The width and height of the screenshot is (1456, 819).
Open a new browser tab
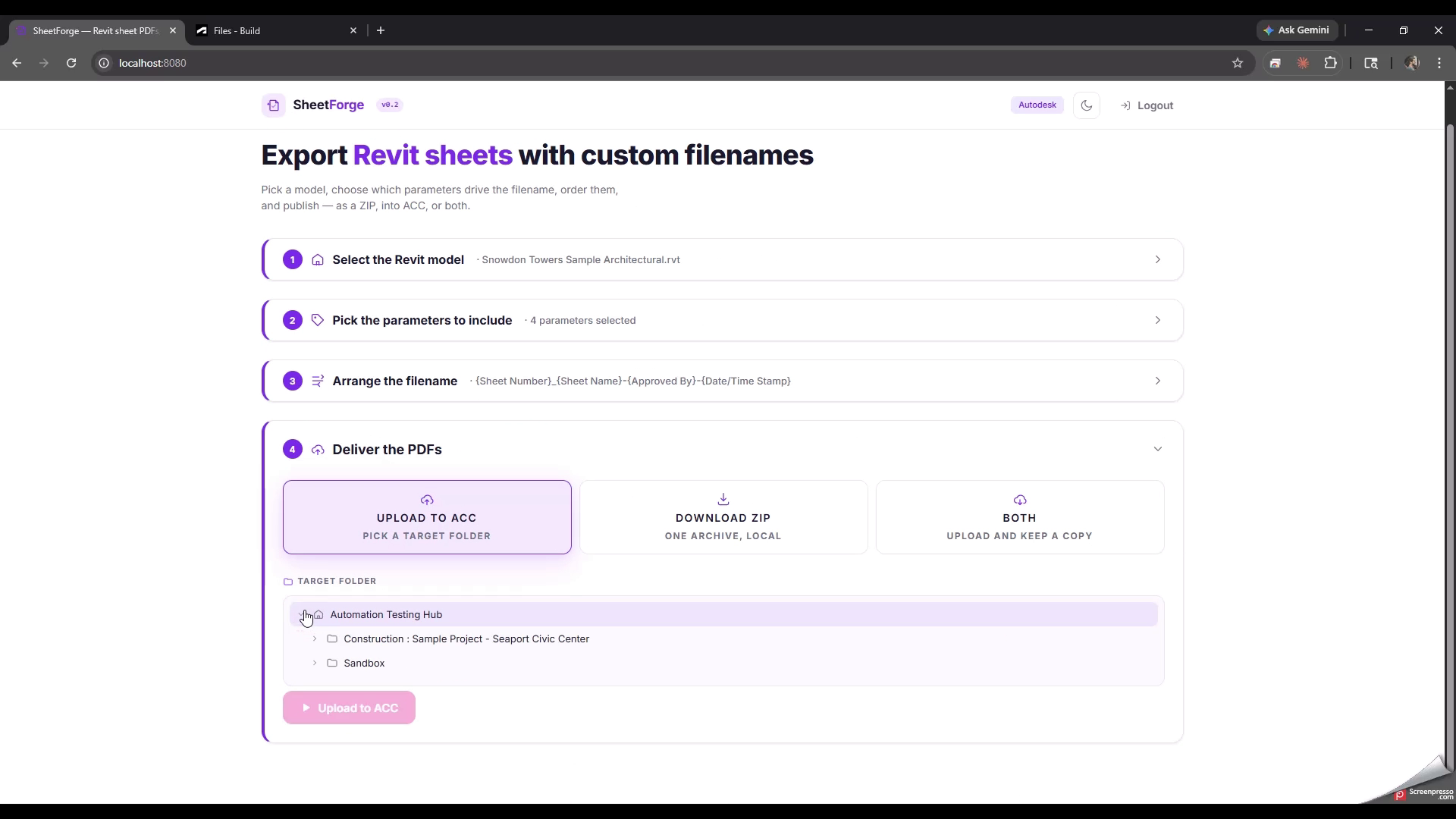tap(381, 30)
